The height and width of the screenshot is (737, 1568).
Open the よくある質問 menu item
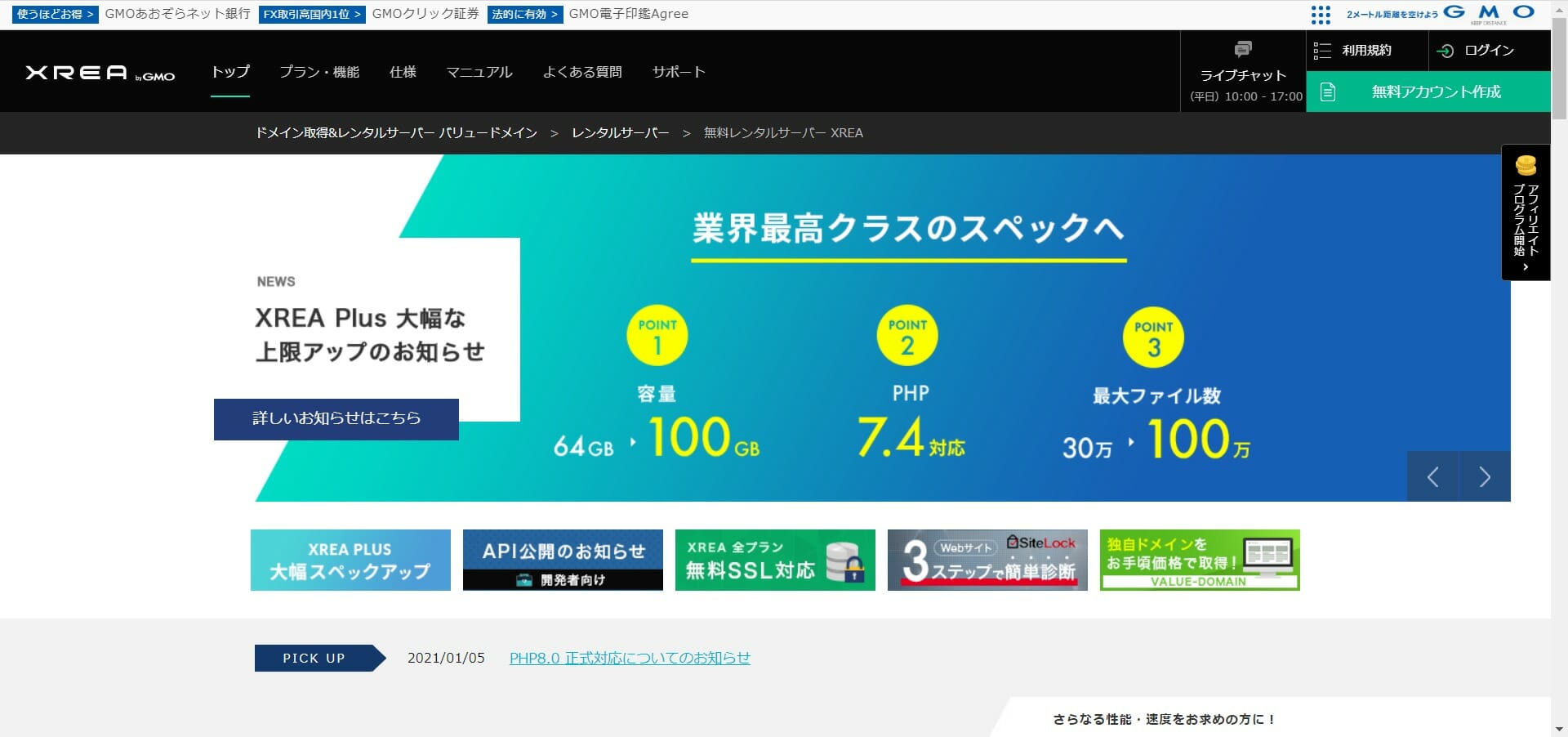(582, 72)
